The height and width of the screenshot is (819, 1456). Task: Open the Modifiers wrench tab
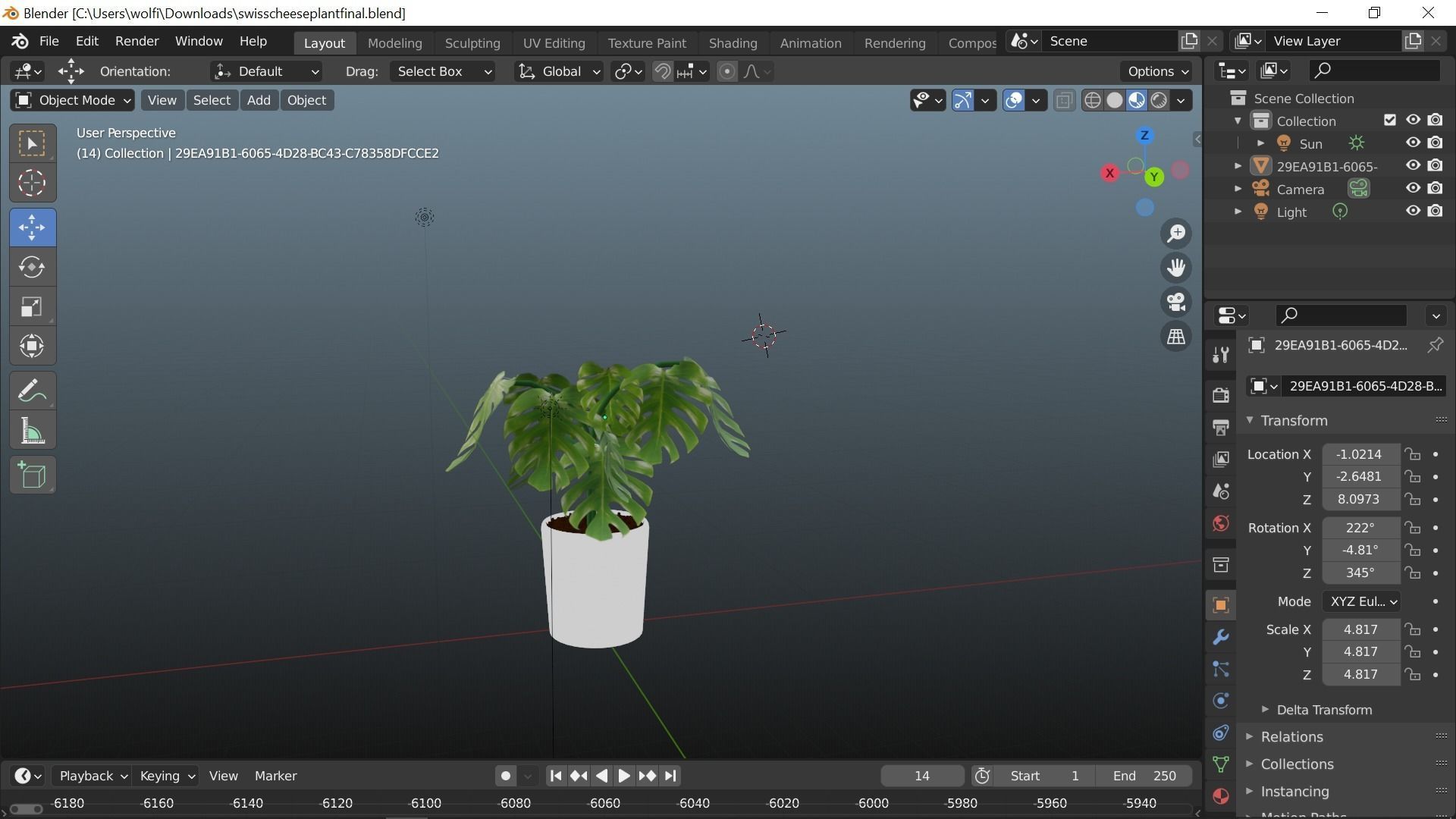tap(1220, 637)
